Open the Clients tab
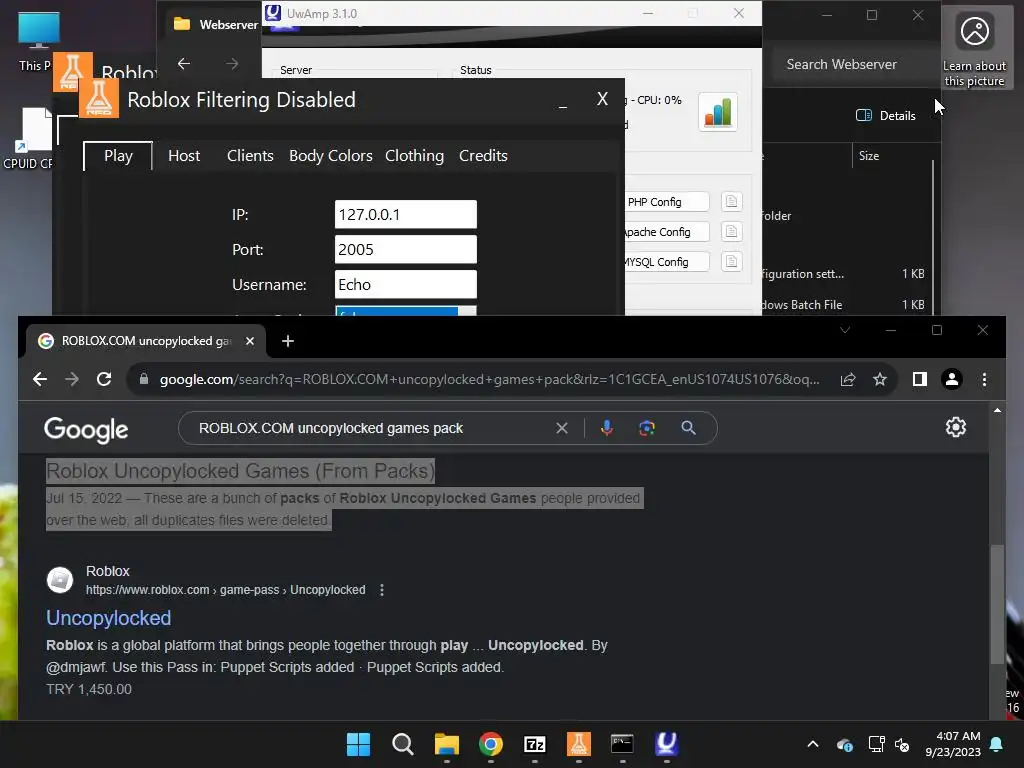Image resolution: width=1024 pixels, height=768 pixels. coord(250,156)
